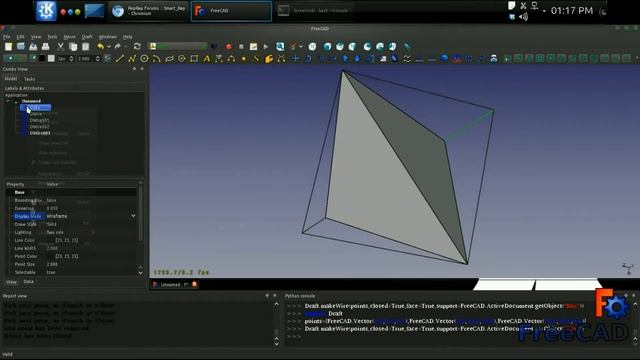
Task: Open the Undo history dropdown arrow
Action: 109,47
